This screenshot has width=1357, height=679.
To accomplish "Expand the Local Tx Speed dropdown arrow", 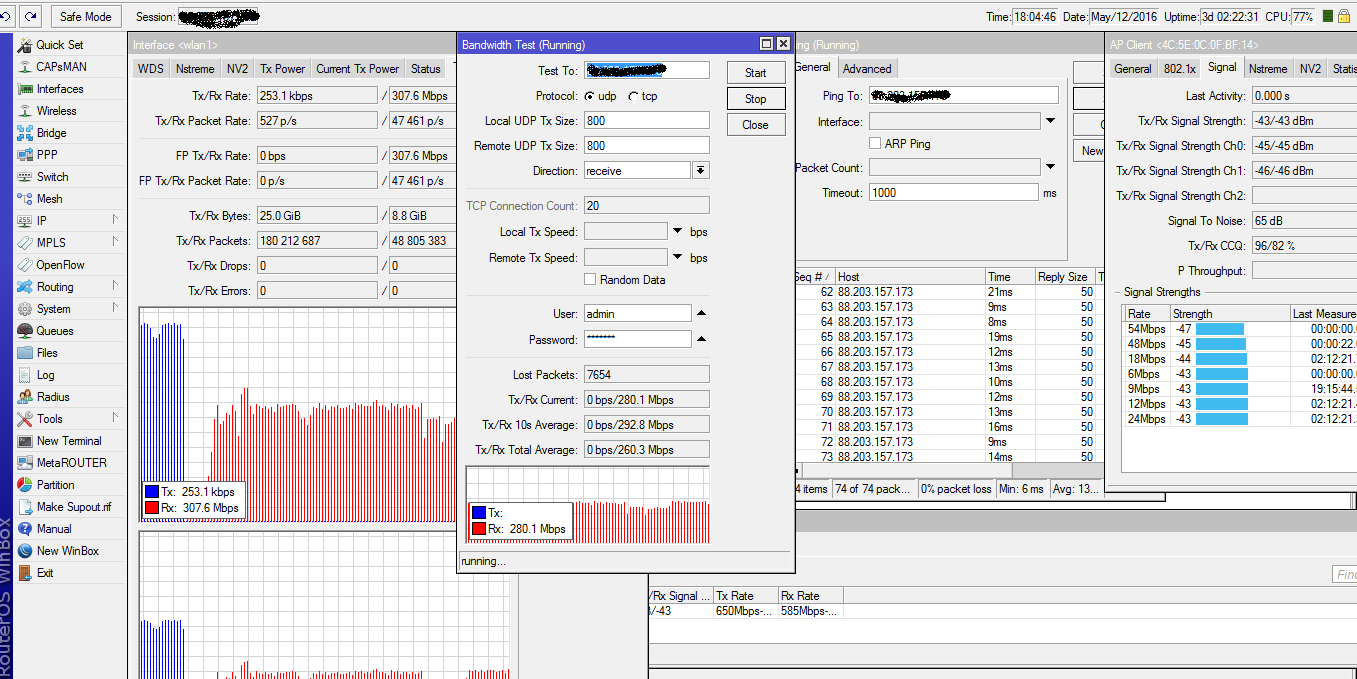I will coord(678,232).
